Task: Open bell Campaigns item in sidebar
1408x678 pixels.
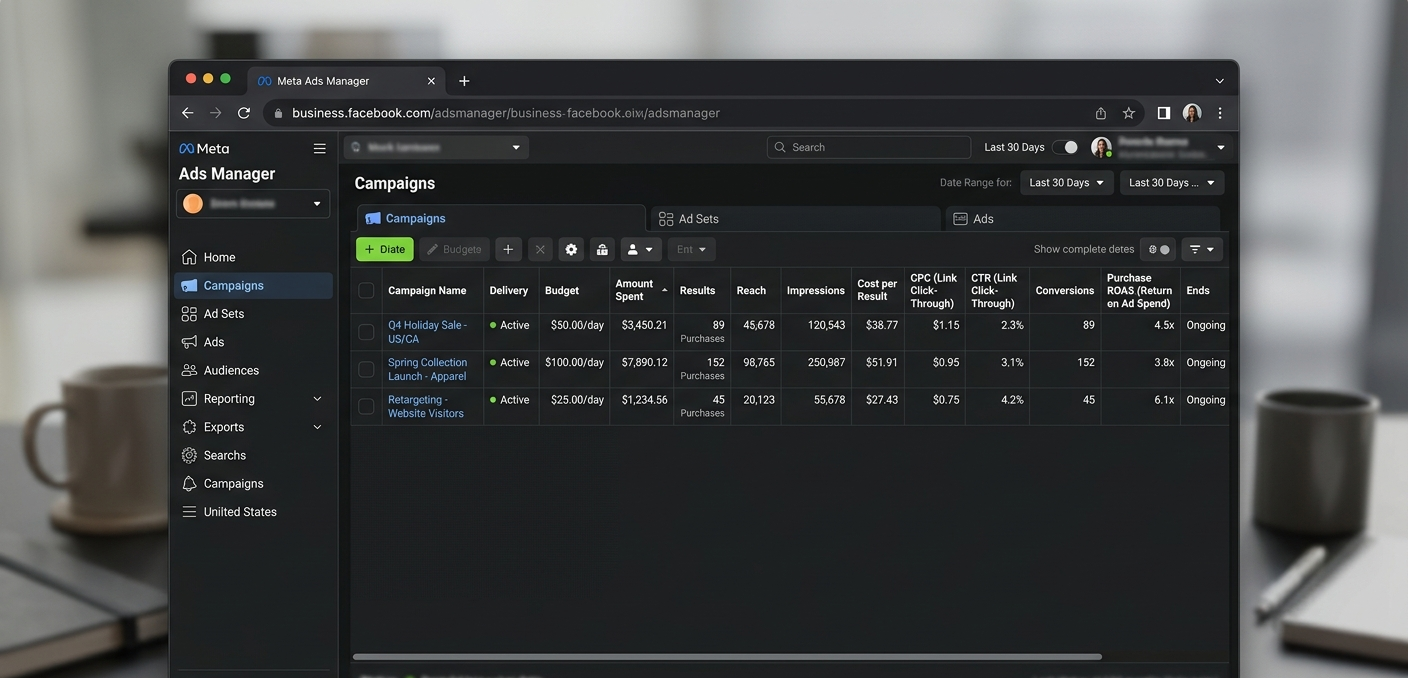Action: point(233,483)
